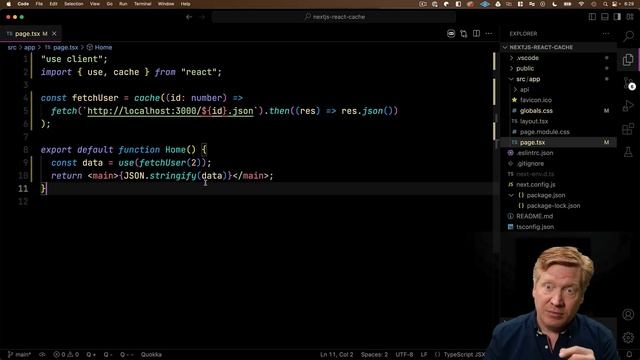Click the localhost URL in the fetch call
The height and width of the screenshot is (360, 640).
pos(170,111)
